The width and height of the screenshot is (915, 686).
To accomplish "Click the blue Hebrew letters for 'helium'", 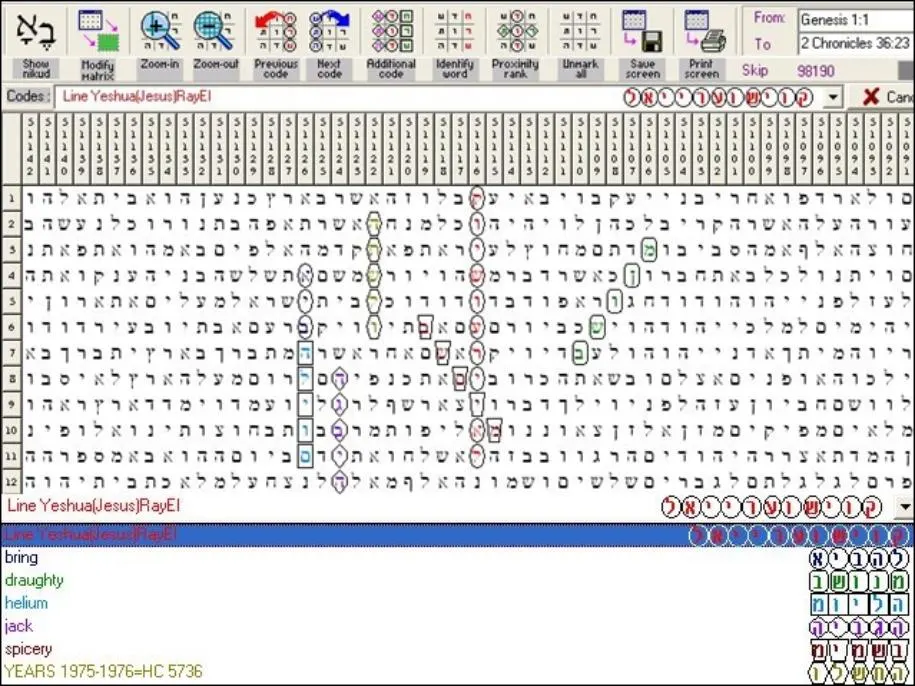I will coord(858,604).
